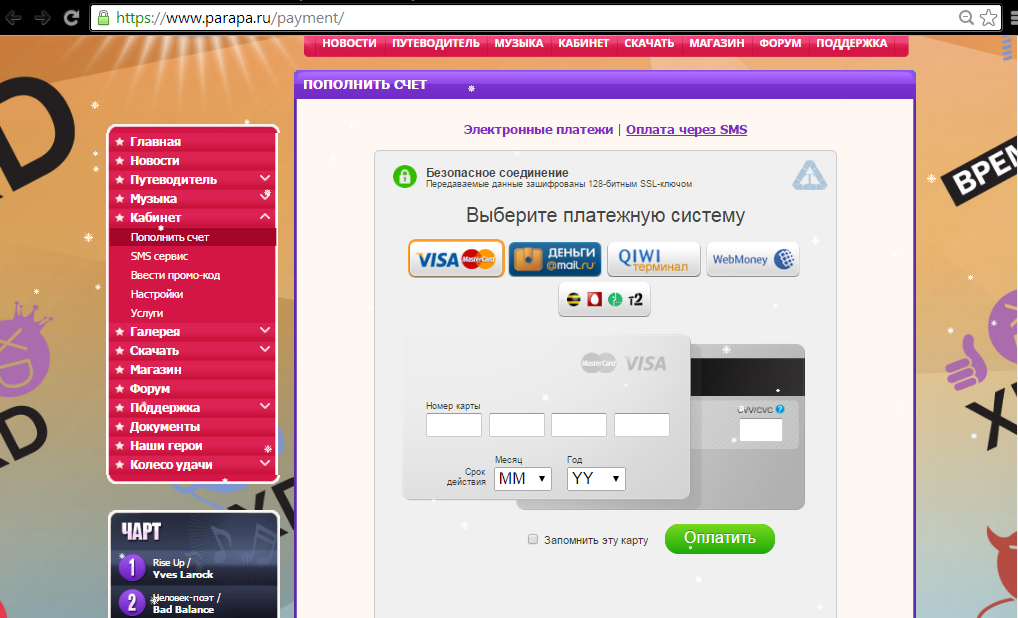Screen dimensions: 1018x618
Task: Select QIWI терминал payment option
Action: (653, 259)
